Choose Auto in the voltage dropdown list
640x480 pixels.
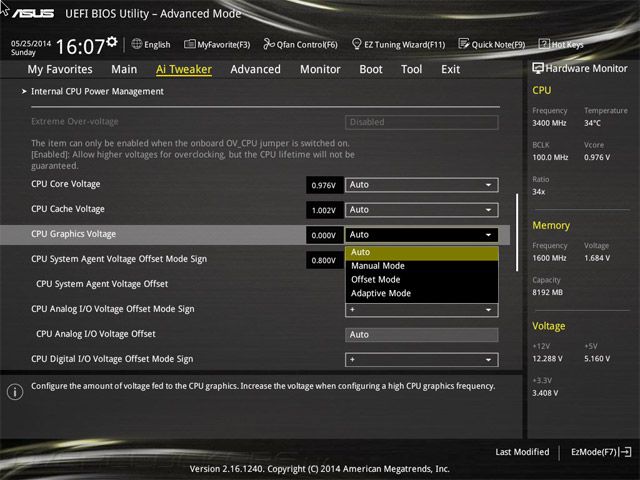[422, 252]
